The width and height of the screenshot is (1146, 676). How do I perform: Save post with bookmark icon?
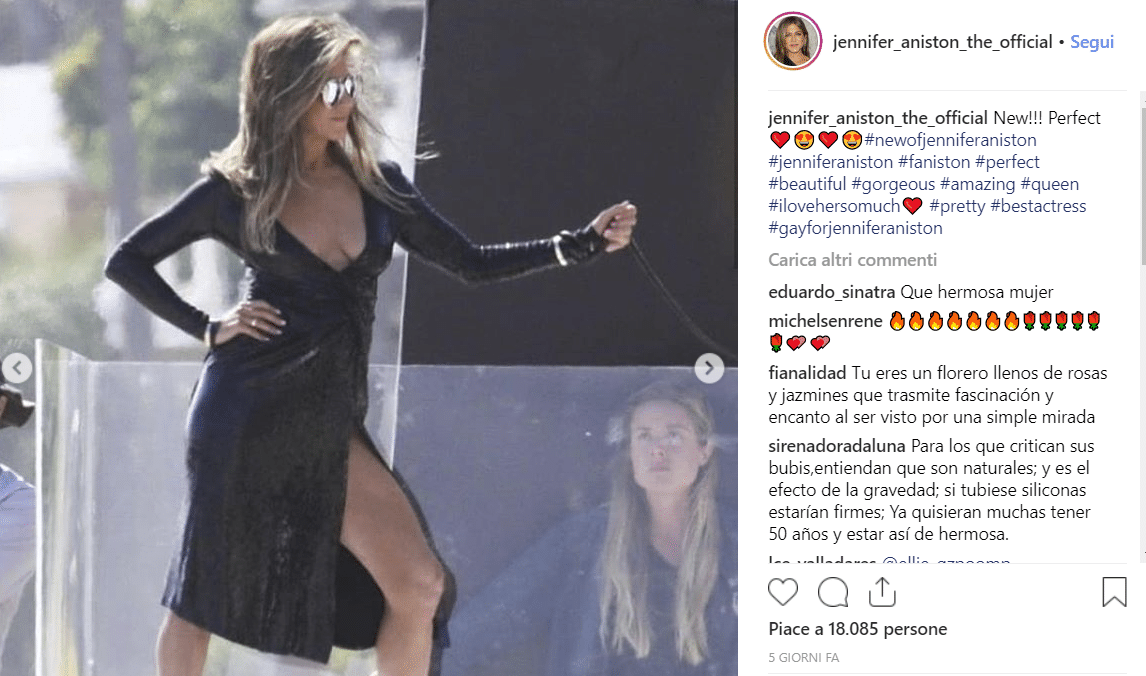1114,592
